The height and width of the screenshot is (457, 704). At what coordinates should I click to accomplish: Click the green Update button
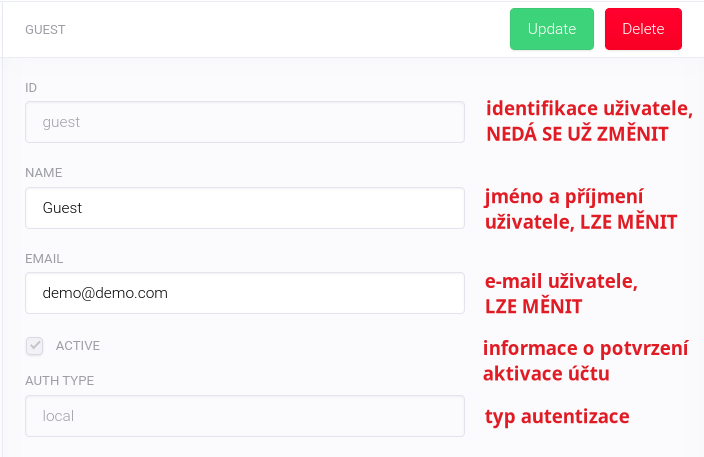pos(552,29)
